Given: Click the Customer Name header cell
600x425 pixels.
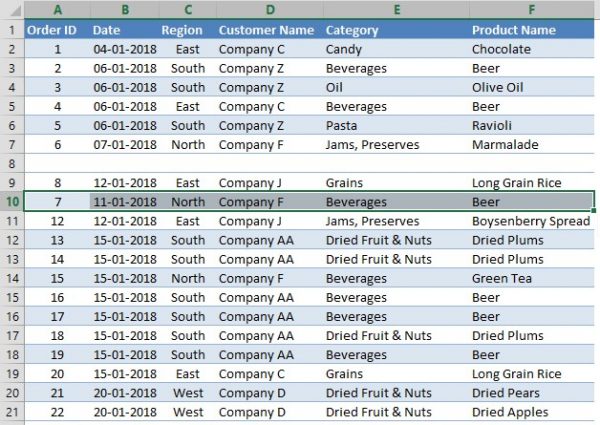Looking at the screenshot, I should click(270, 30).
